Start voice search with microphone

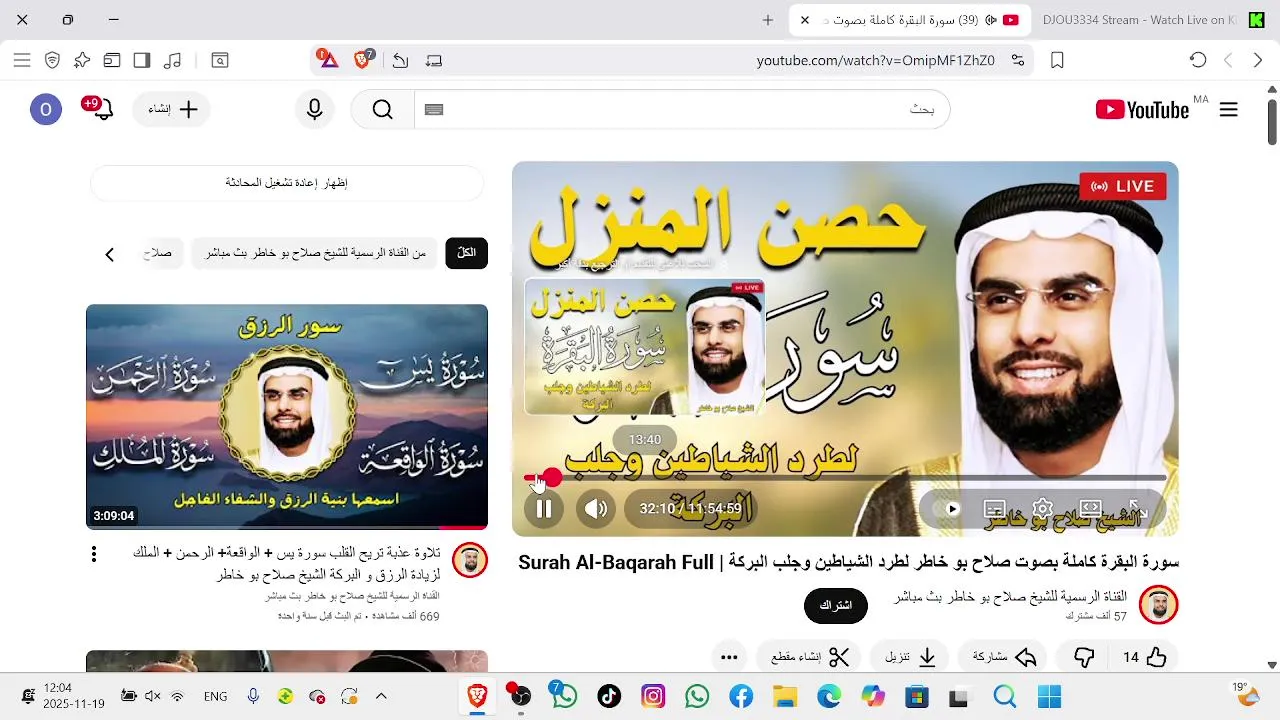click(x=315, y=110)
